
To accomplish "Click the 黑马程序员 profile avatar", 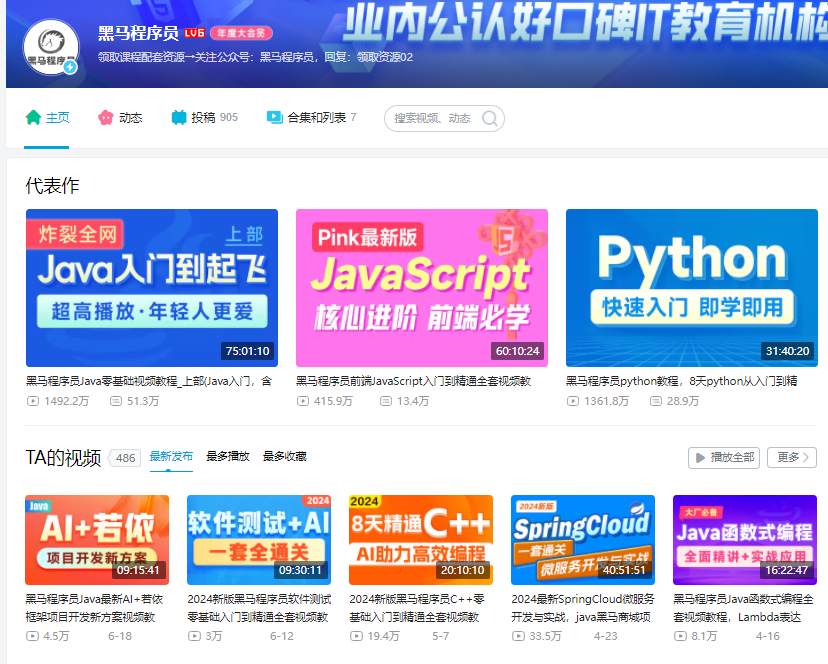I will 50,46.
